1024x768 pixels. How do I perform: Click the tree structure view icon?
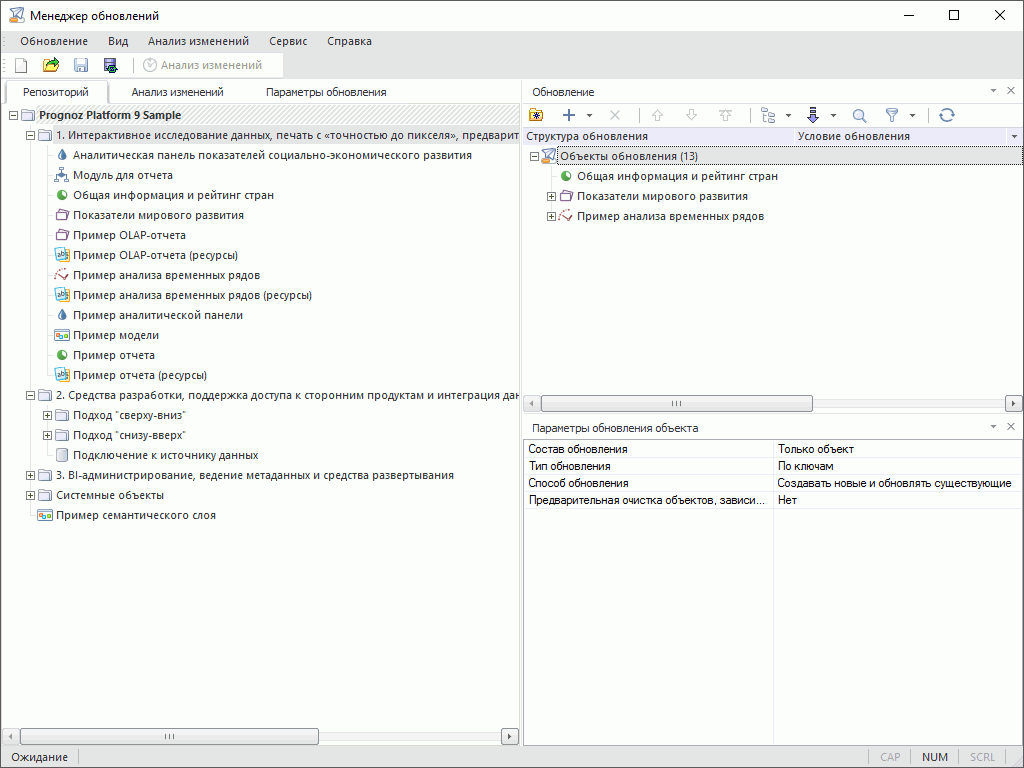click(x=769, y=115)
